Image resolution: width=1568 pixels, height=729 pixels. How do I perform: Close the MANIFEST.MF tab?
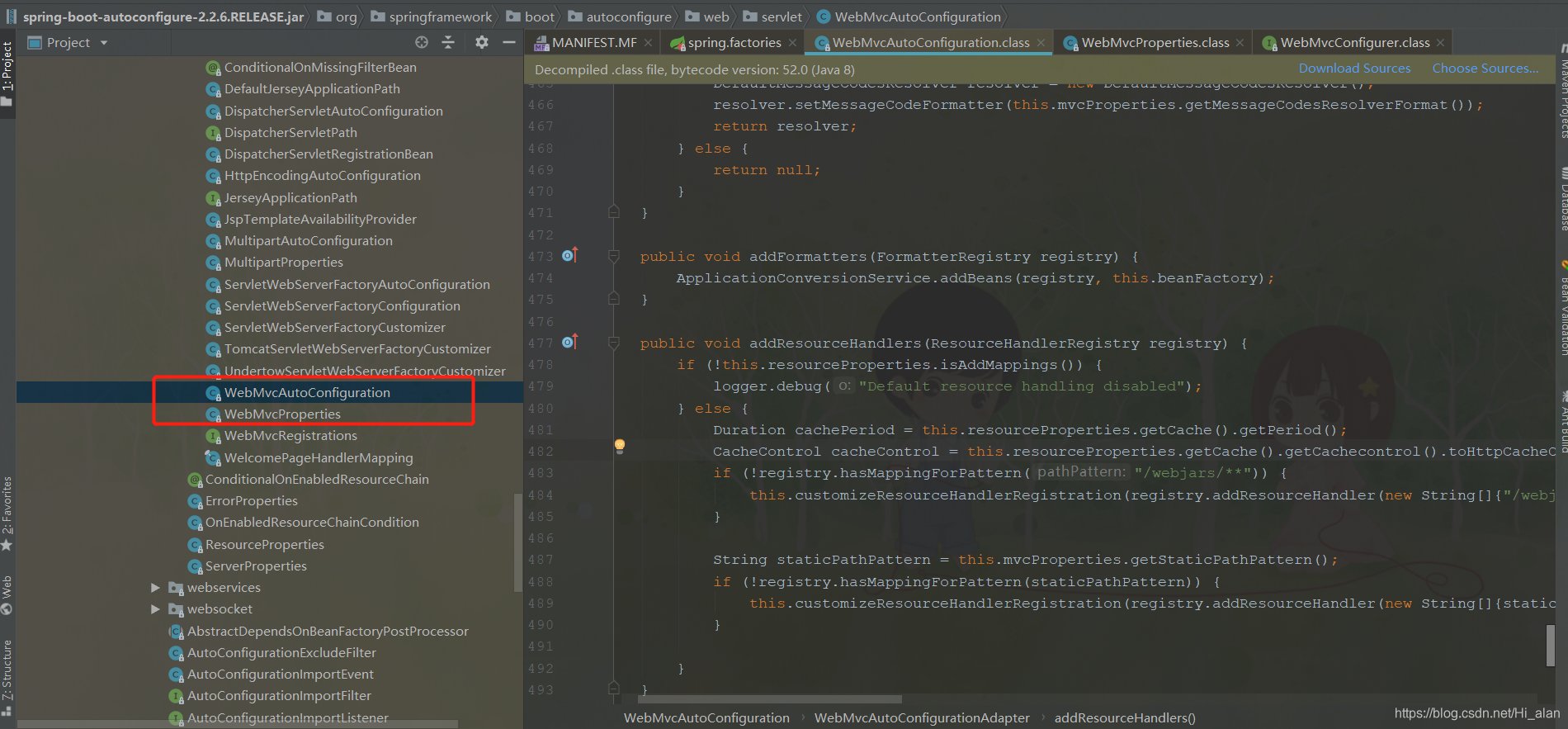click(649, 43)
